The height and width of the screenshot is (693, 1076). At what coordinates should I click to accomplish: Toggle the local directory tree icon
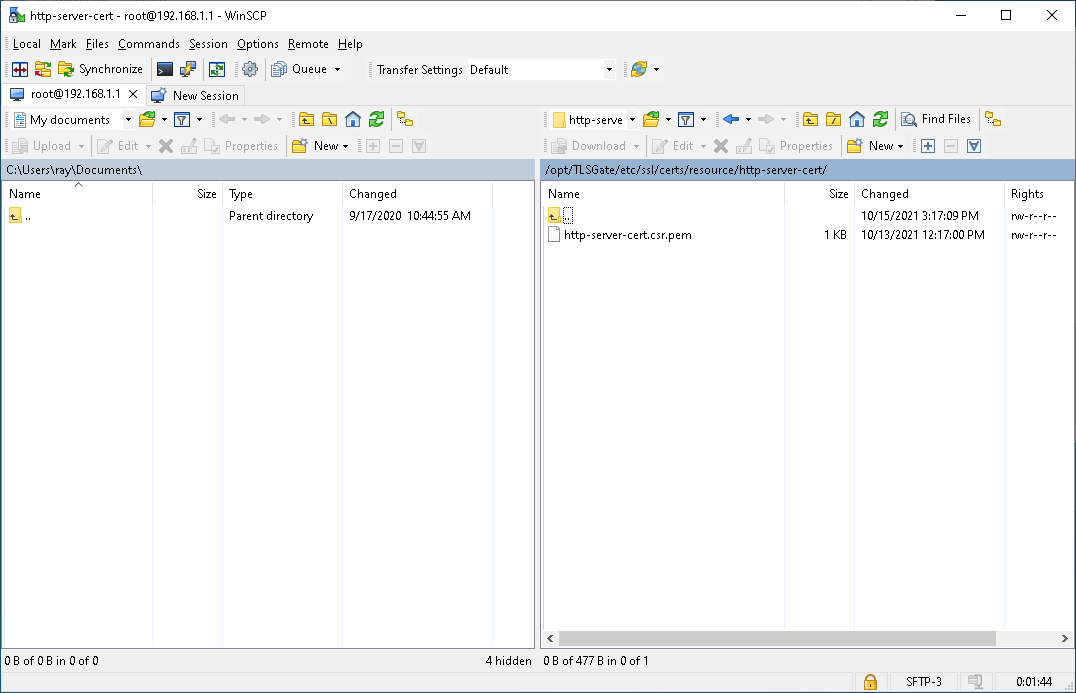(x=405, y=119)
